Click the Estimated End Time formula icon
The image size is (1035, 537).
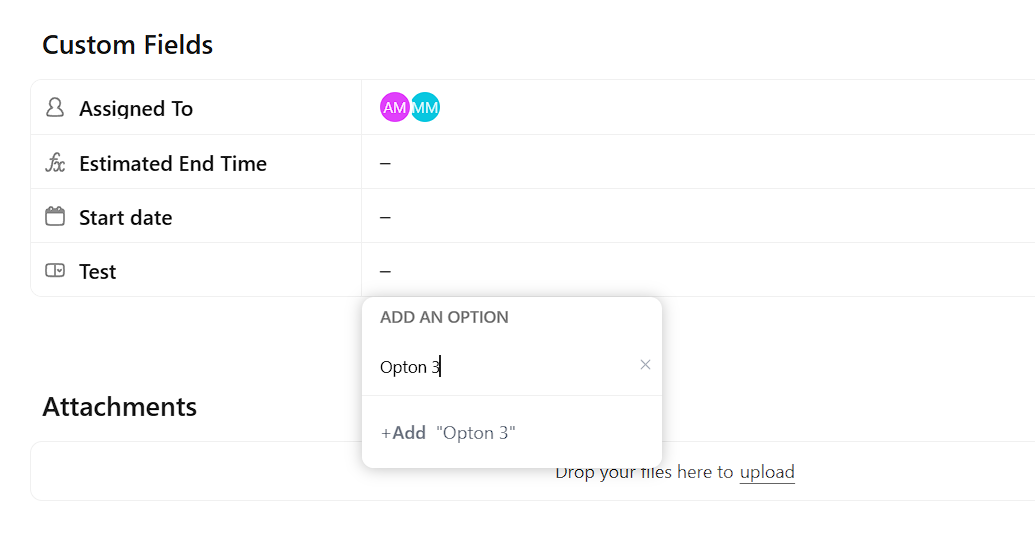(x=55, y=163)
